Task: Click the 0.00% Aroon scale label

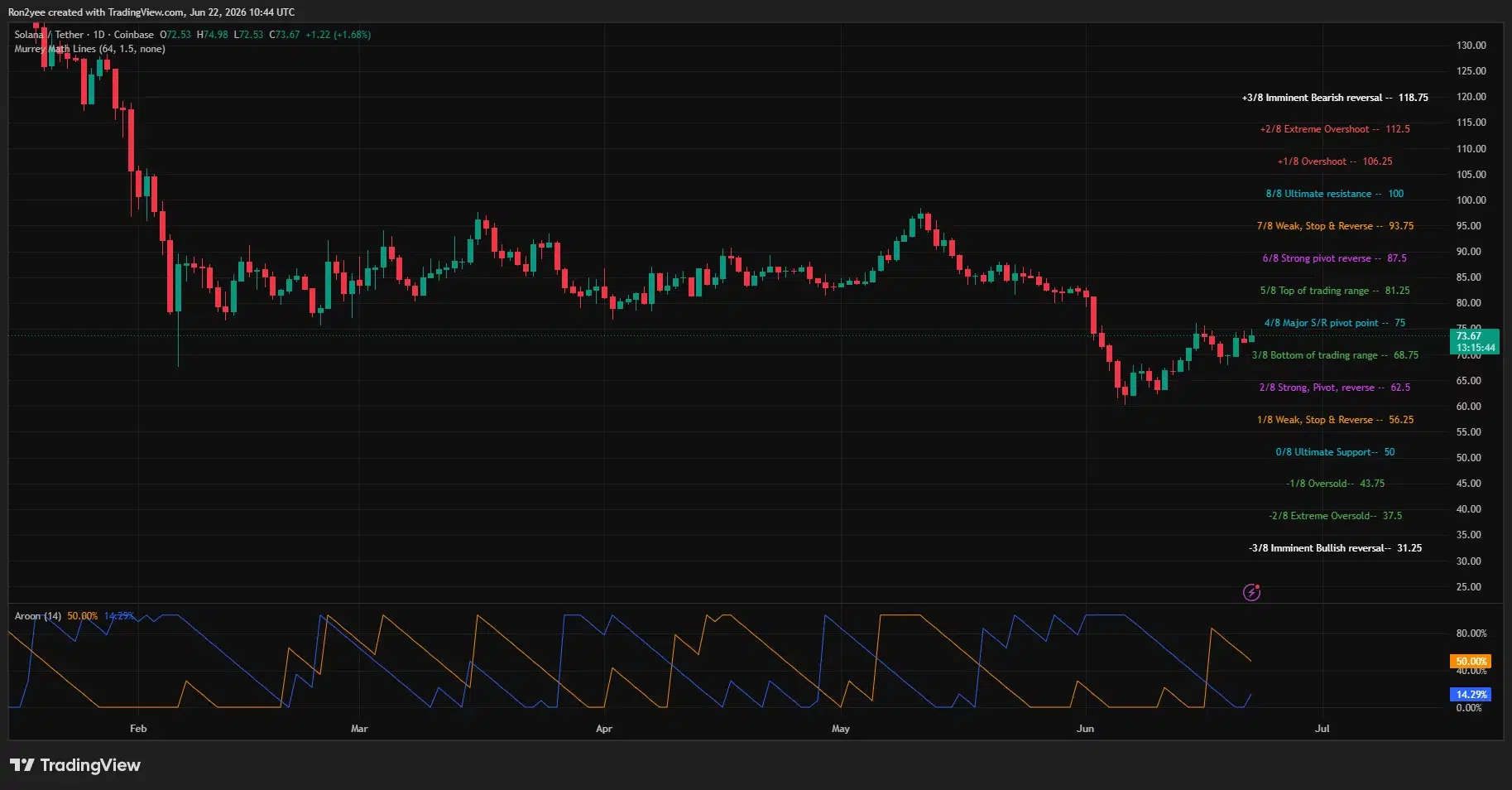Action: tap(1469, 708)
